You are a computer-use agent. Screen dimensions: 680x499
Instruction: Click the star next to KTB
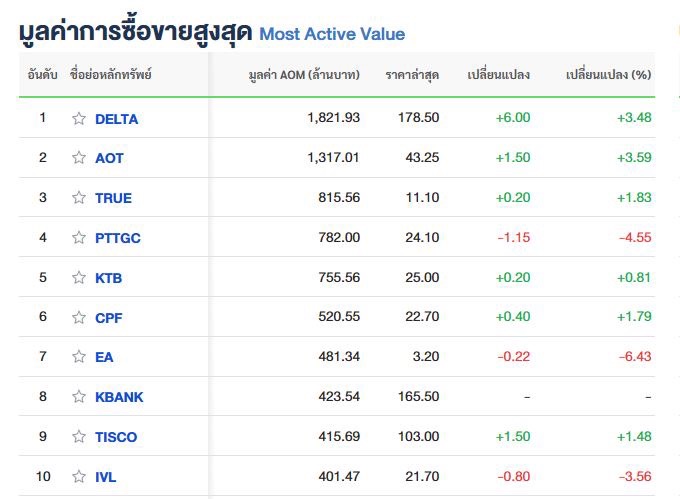[x=79, y=278]
